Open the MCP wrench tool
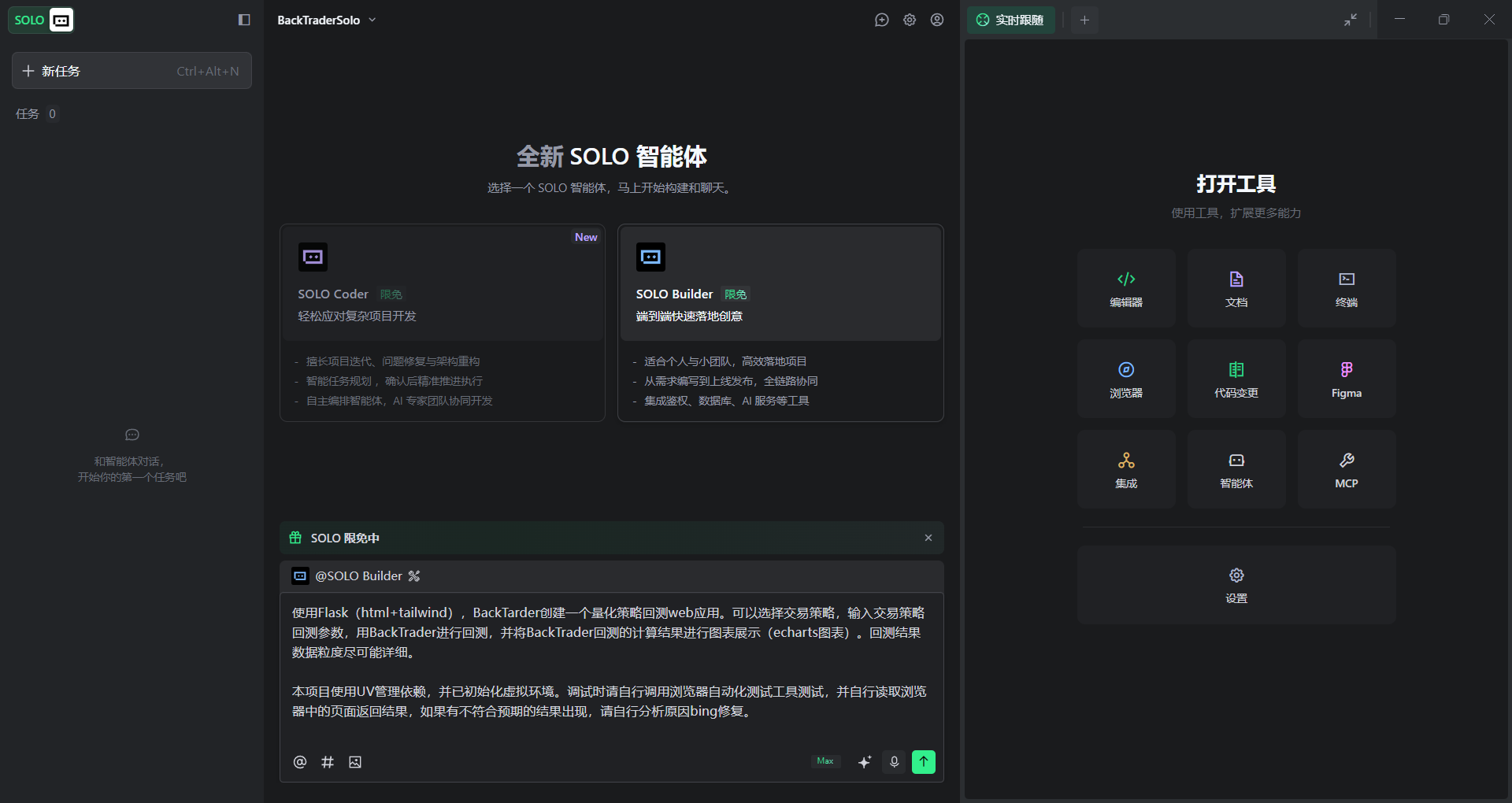Image resolution: width=1512 pixels, height=803 pixels. pos(1347,469)
